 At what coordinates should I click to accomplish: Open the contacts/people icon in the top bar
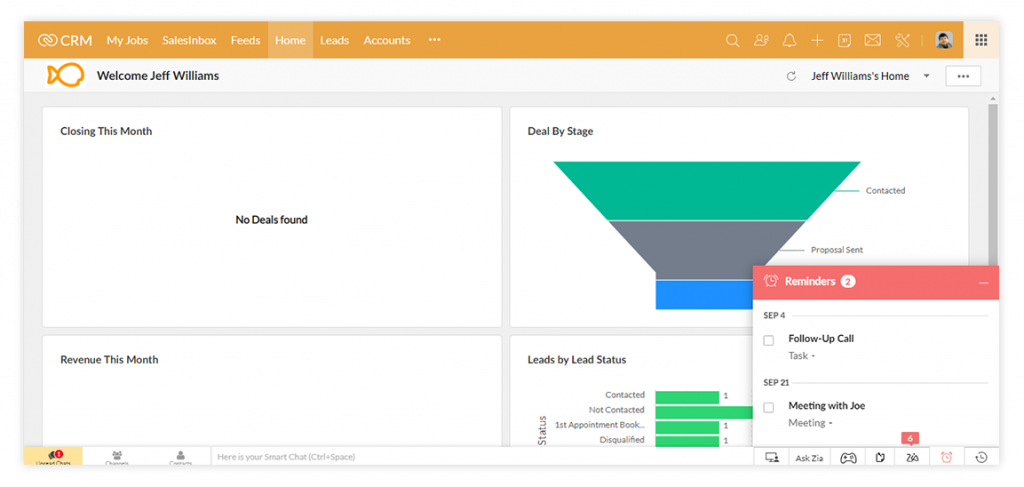click(x=761, y=40)
